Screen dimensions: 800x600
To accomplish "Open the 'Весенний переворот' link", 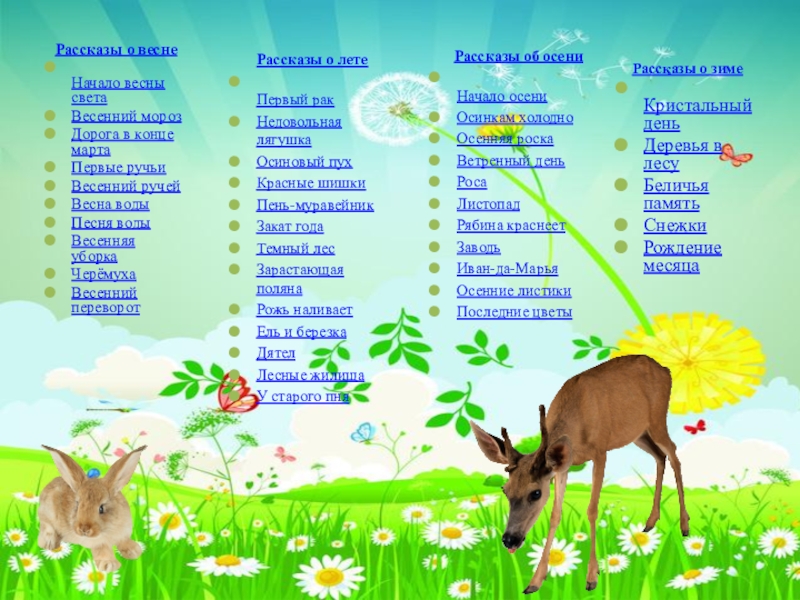I will (105, 301).
